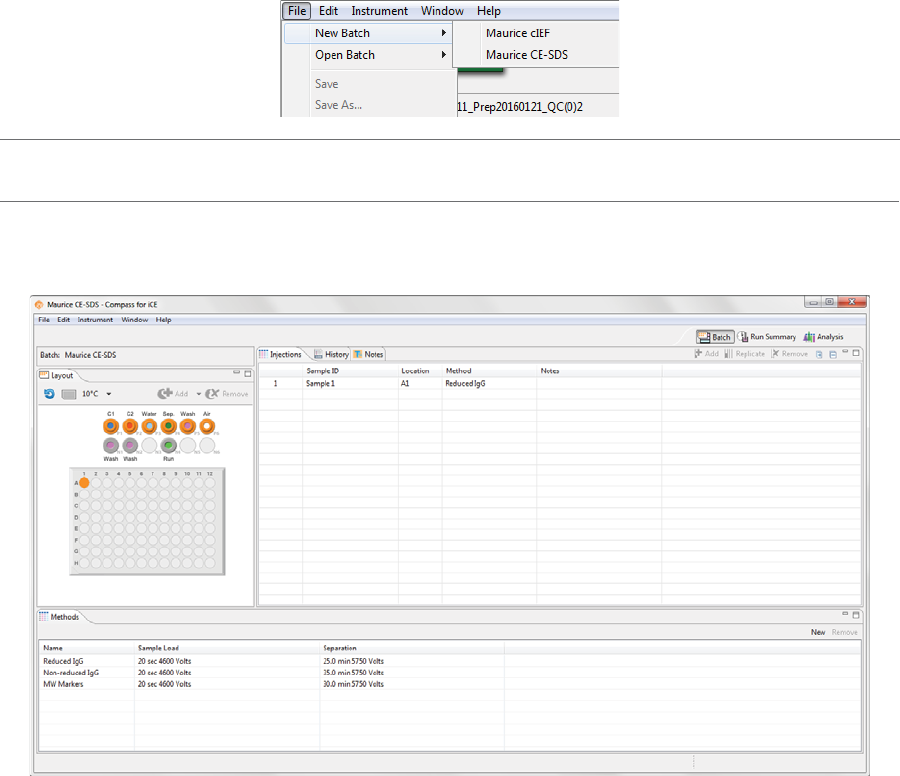900x776 pixels.
Task: Select the top-row Wash vial
Action: [x=188, y=426]
